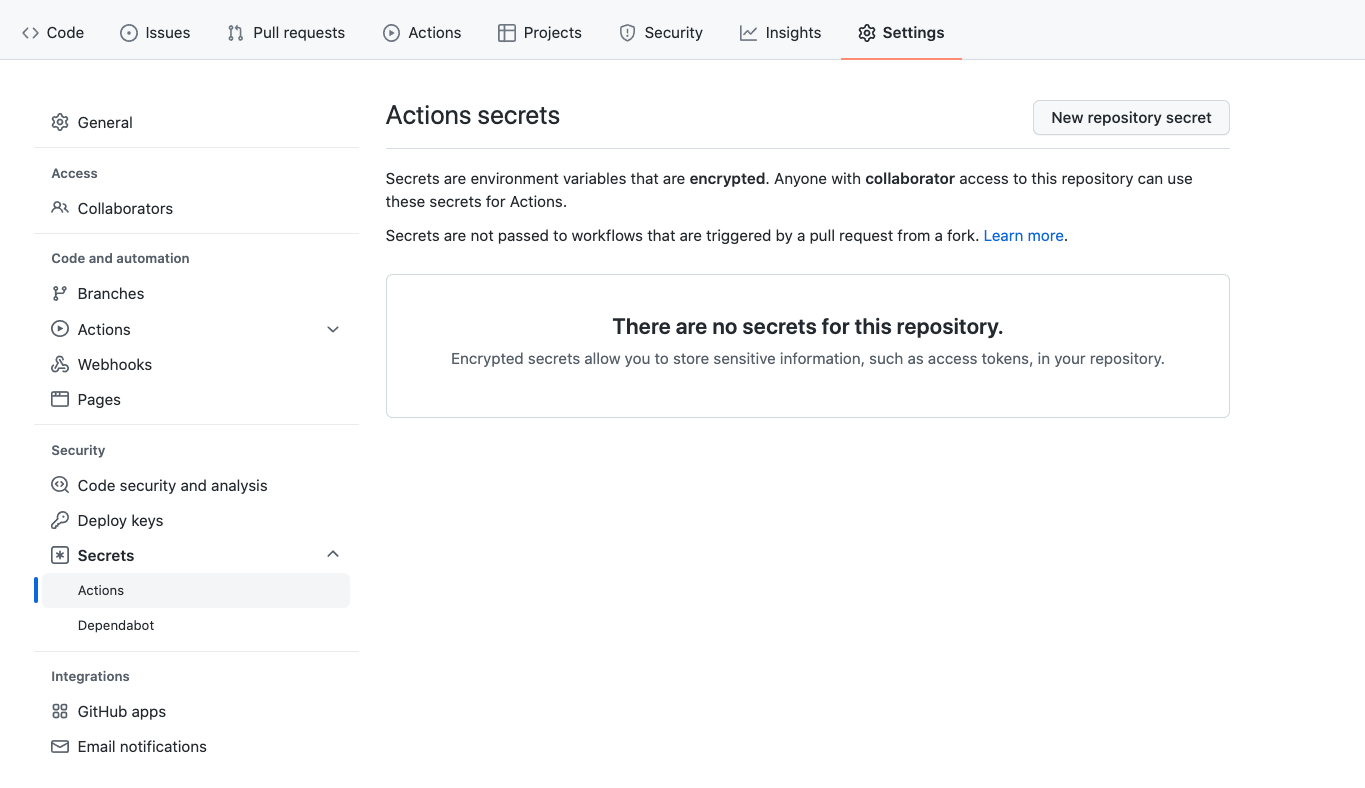Open the Pull requests tab
The height and width of the screenshot is (788, 1365).
[x=286, y=33]
